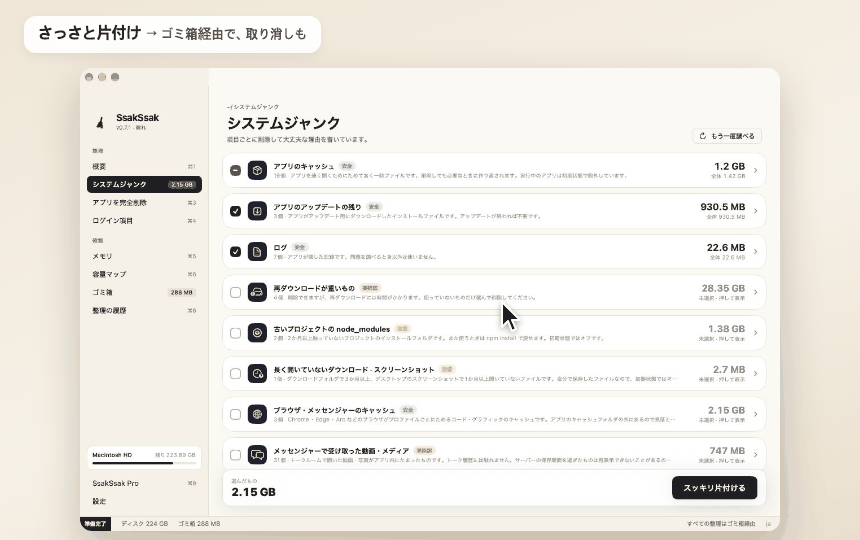Click the 28.35 GB size value

pyautogui.click(x=723, y=288)
